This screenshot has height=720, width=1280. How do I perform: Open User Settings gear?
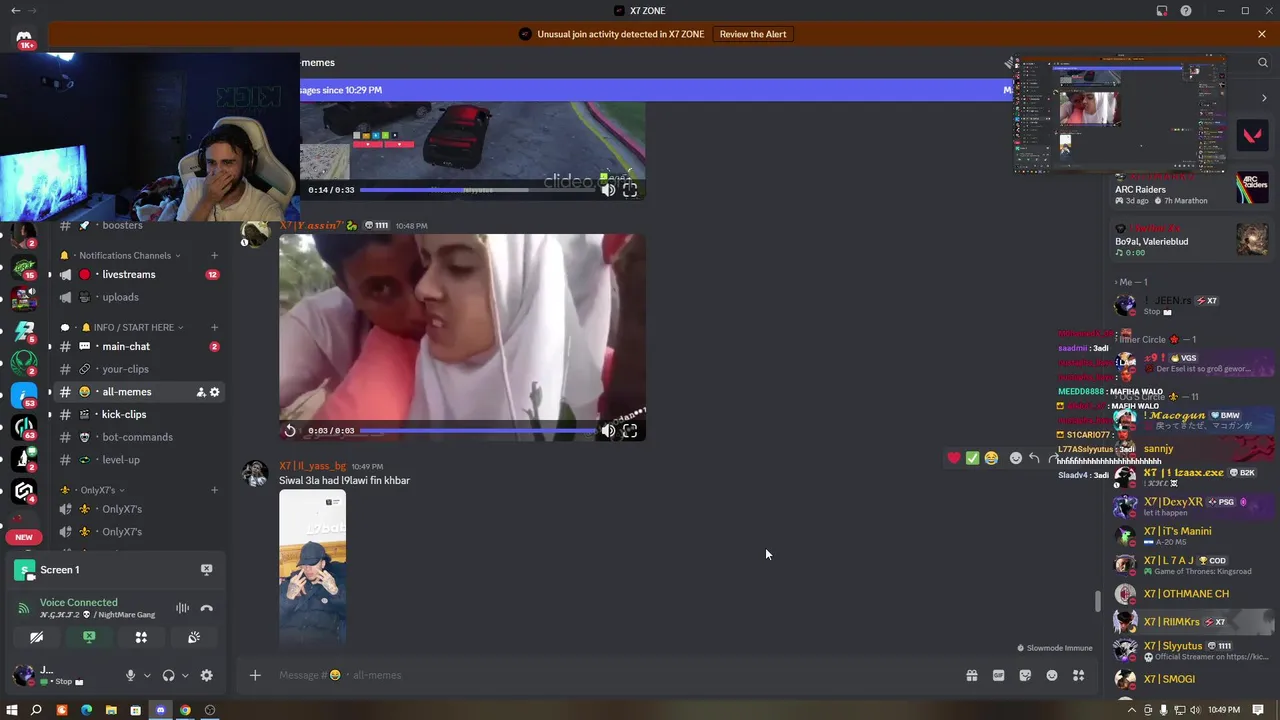(x=206, y=675)
